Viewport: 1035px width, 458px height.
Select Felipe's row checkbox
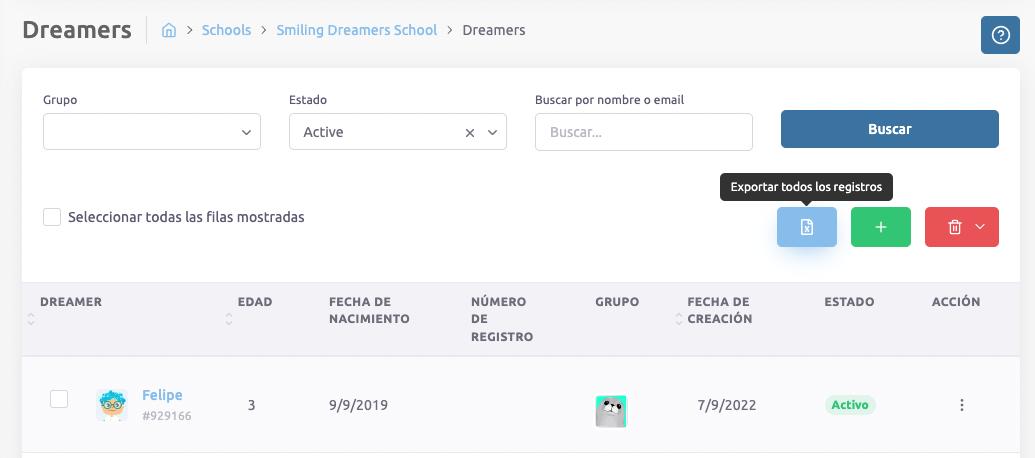[x=59, y=399]
